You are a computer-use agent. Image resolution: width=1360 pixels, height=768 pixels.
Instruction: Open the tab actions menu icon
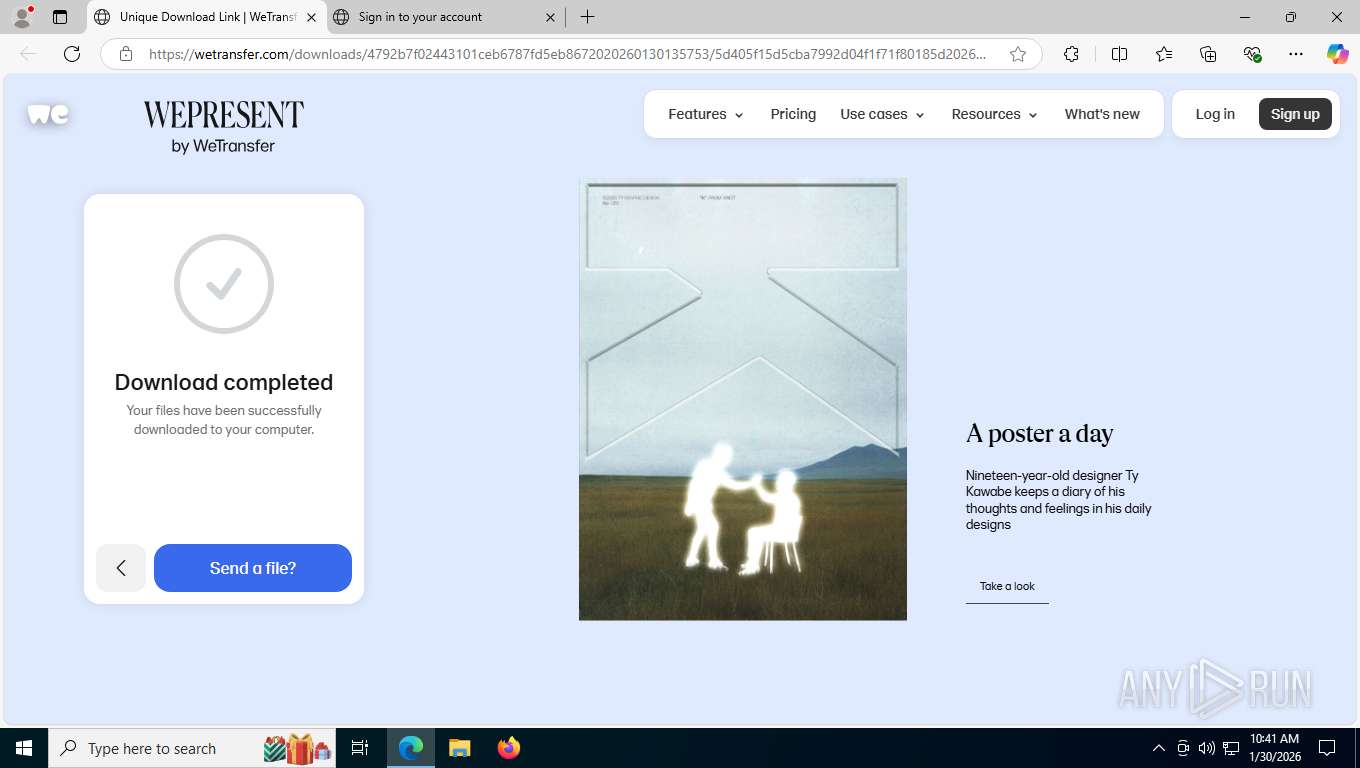(x=60, y=17)
